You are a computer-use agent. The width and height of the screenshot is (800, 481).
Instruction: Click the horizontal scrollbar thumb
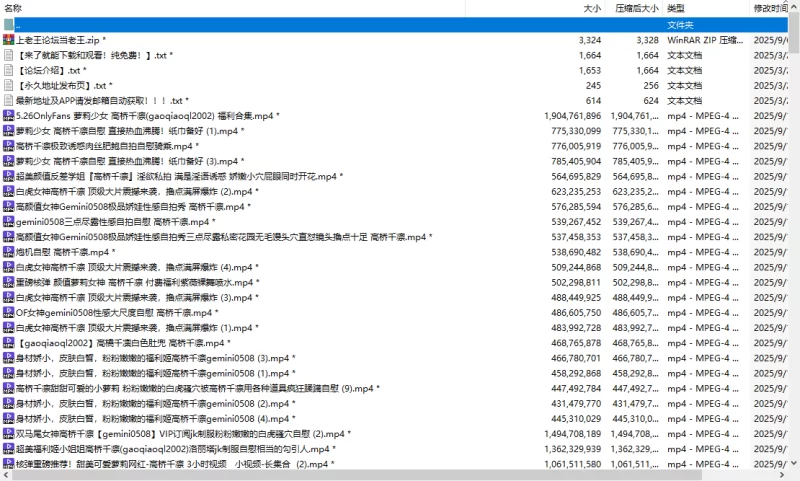pos(357,475)
